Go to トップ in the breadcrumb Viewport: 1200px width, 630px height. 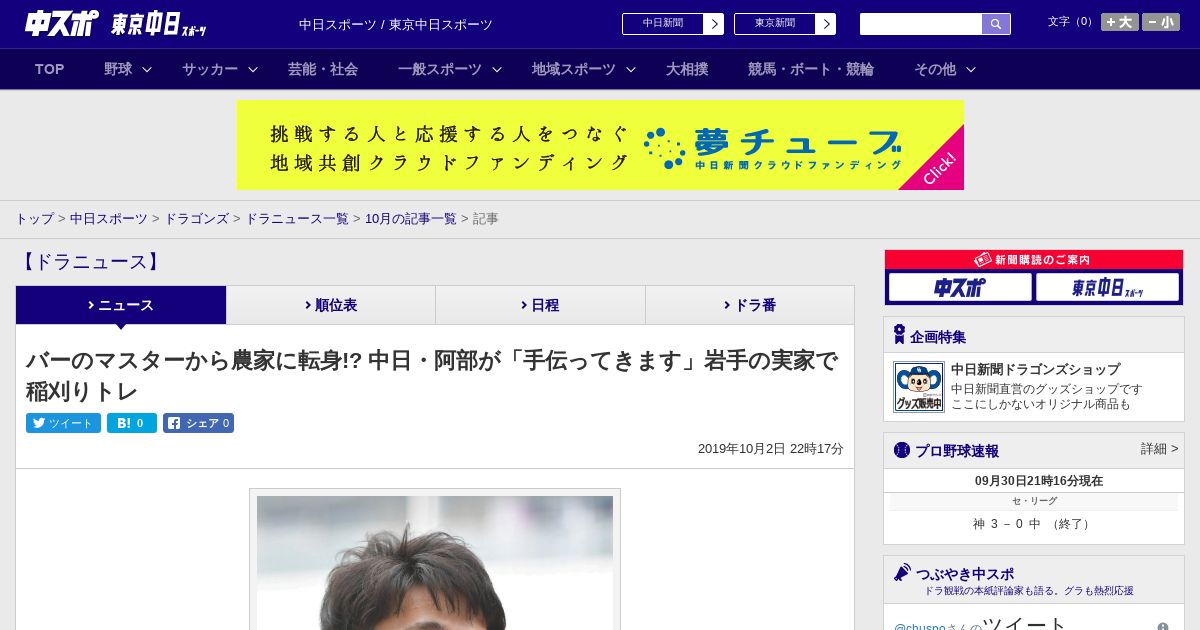point(35,218)
